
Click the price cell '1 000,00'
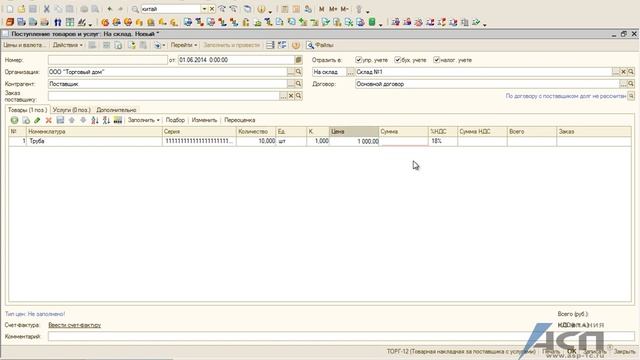[x=354, y=141]
